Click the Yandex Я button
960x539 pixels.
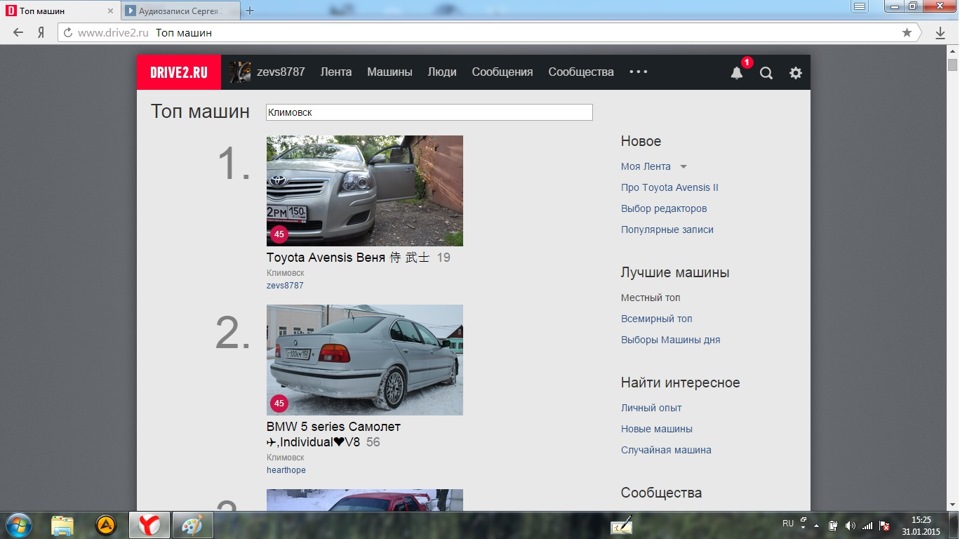tap(40, 32)
